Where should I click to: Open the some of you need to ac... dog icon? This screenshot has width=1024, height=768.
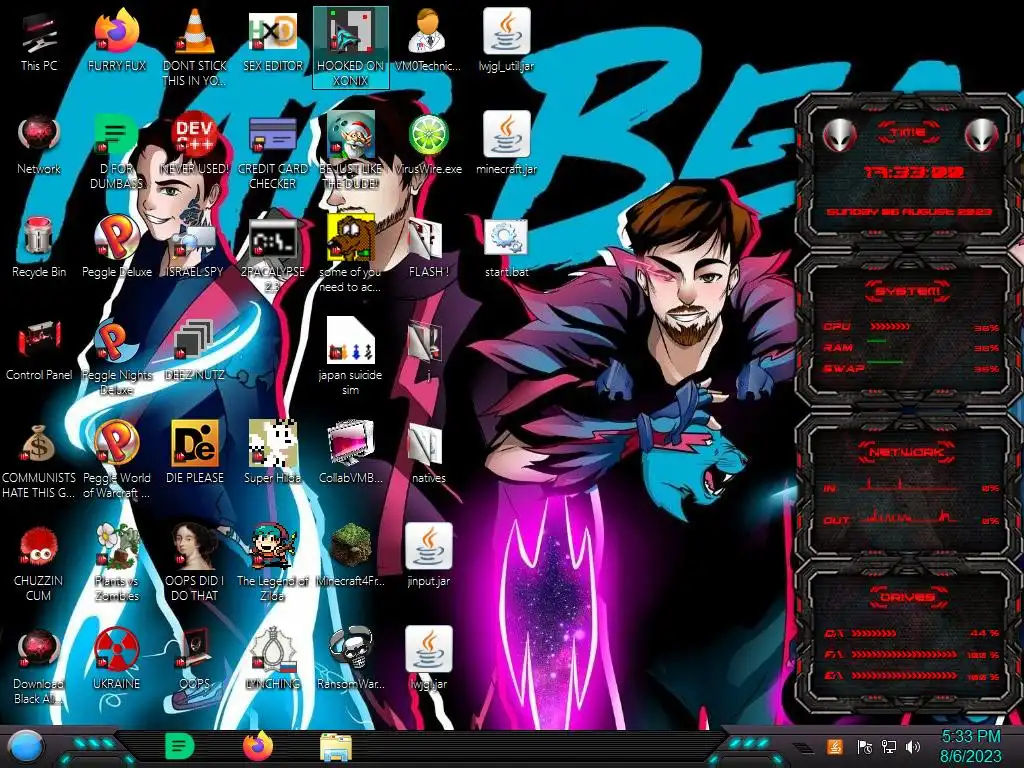(351, 253)
